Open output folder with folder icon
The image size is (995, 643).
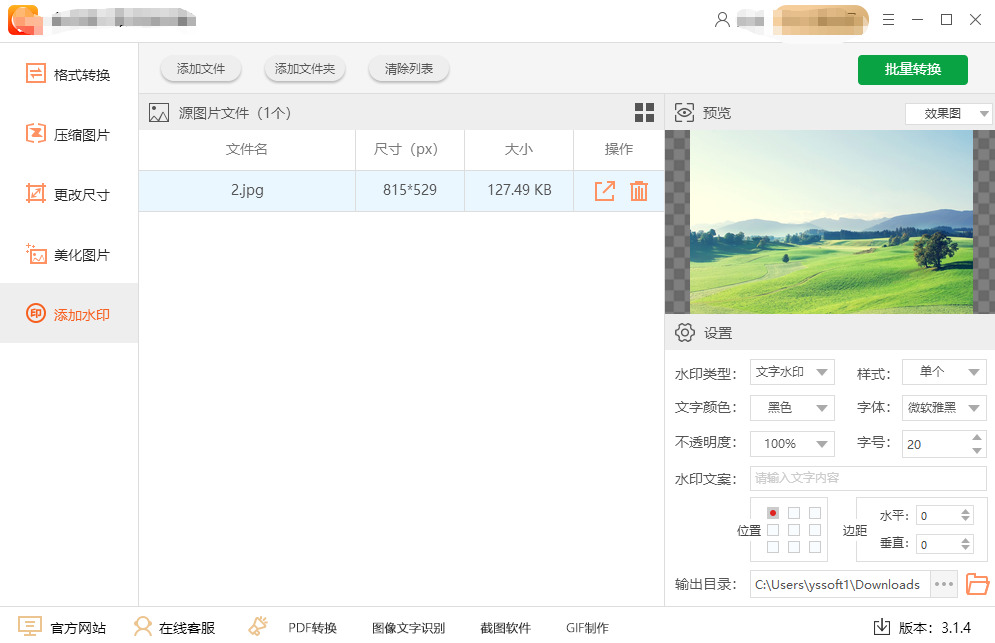coord(977,584)
